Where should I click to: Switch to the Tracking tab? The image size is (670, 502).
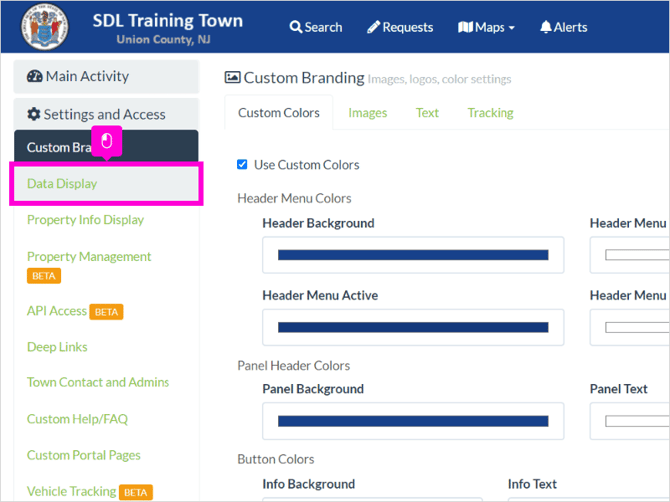491,113
